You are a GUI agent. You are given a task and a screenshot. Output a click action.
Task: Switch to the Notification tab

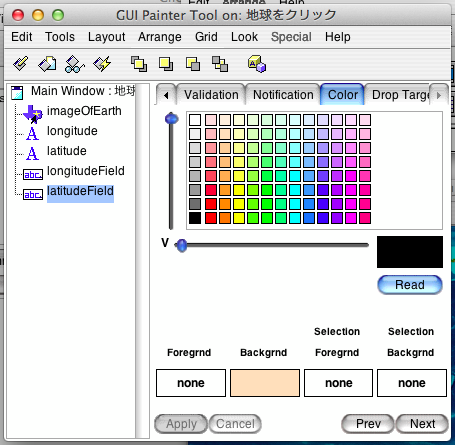[283, 95]
